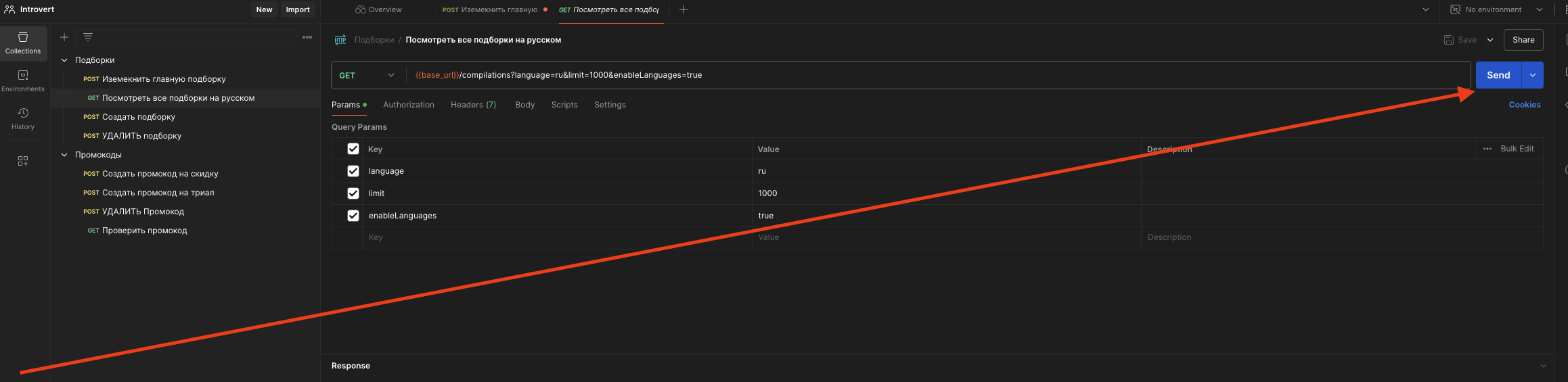Image resolution: width=1568 pixels, height=382 pixels.
Task: Disable the enableLanguages parameter checkbox
Action: click(353, 216)
